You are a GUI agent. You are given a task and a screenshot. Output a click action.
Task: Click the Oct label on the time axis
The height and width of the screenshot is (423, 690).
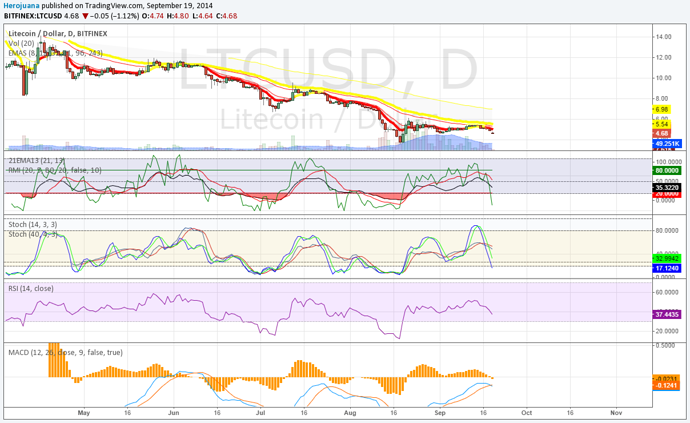[526, 413]
